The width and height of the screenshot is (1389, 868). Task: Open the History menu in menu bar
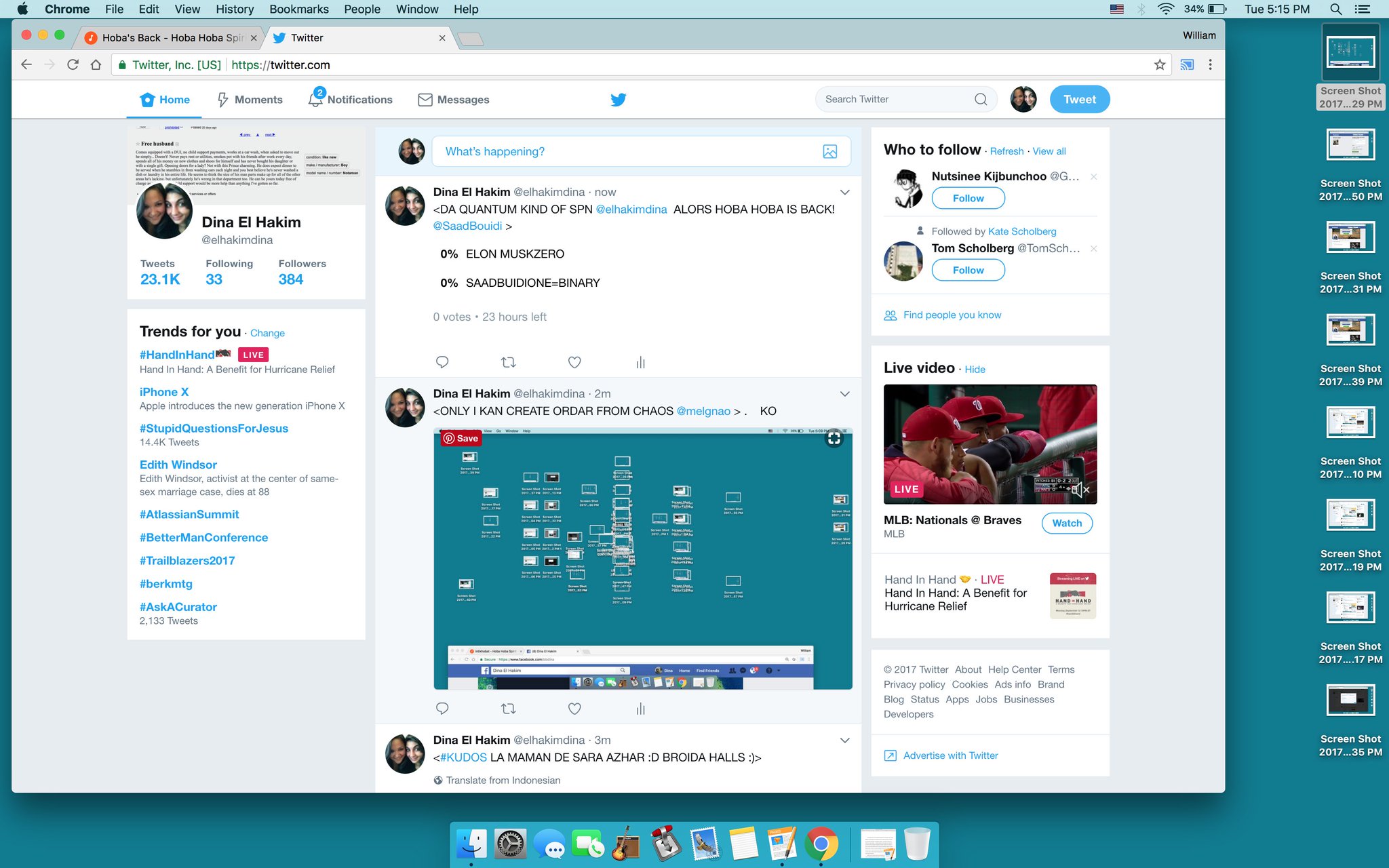(235, 9)
